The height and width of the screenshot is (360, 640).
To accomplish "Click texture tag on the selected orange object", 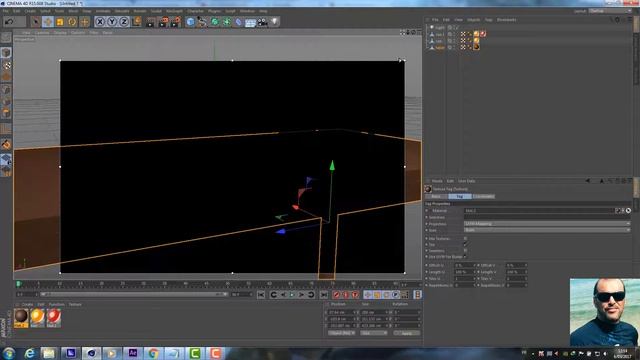I will point(476,47).
